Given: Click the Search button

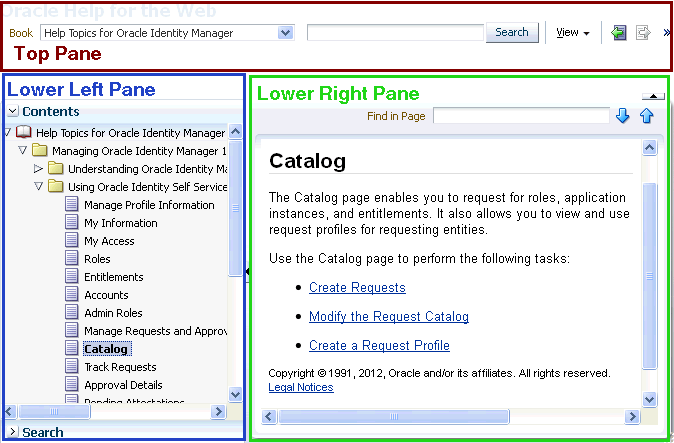Looking at the screenshot, I should coord(512,33).
